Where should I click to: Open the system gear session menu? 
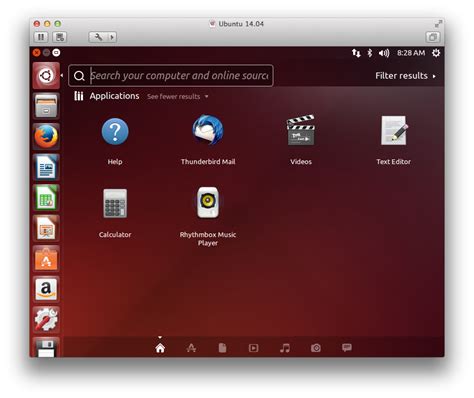[436, 53]
